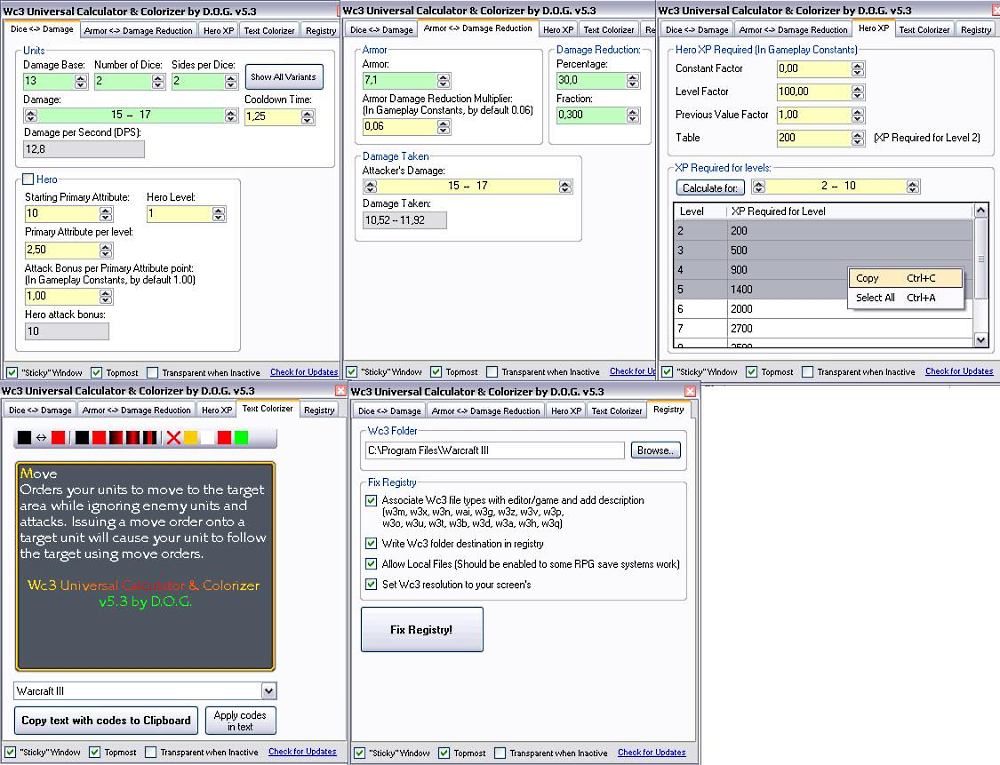Click the Browse.. button for Wc3 Folder

(x=656, y=450)
